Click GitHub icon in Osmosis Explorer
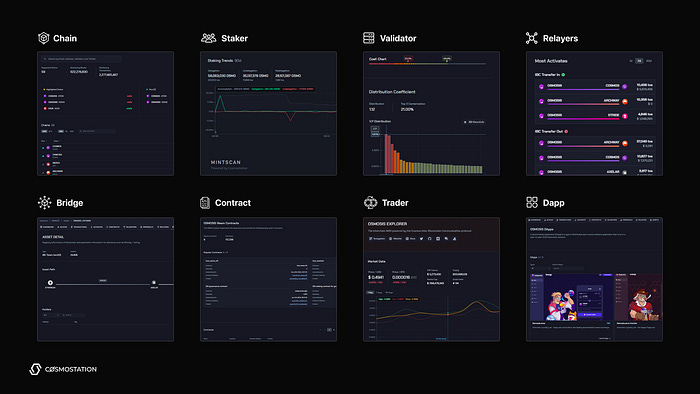700x394 pixels. 429,239
